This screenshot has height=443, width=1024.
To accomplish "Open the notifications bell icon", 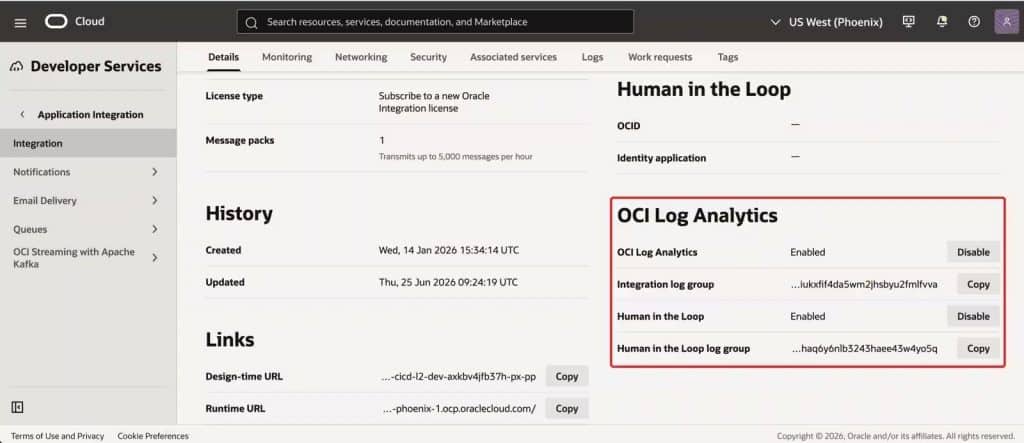I will (942, 22).
